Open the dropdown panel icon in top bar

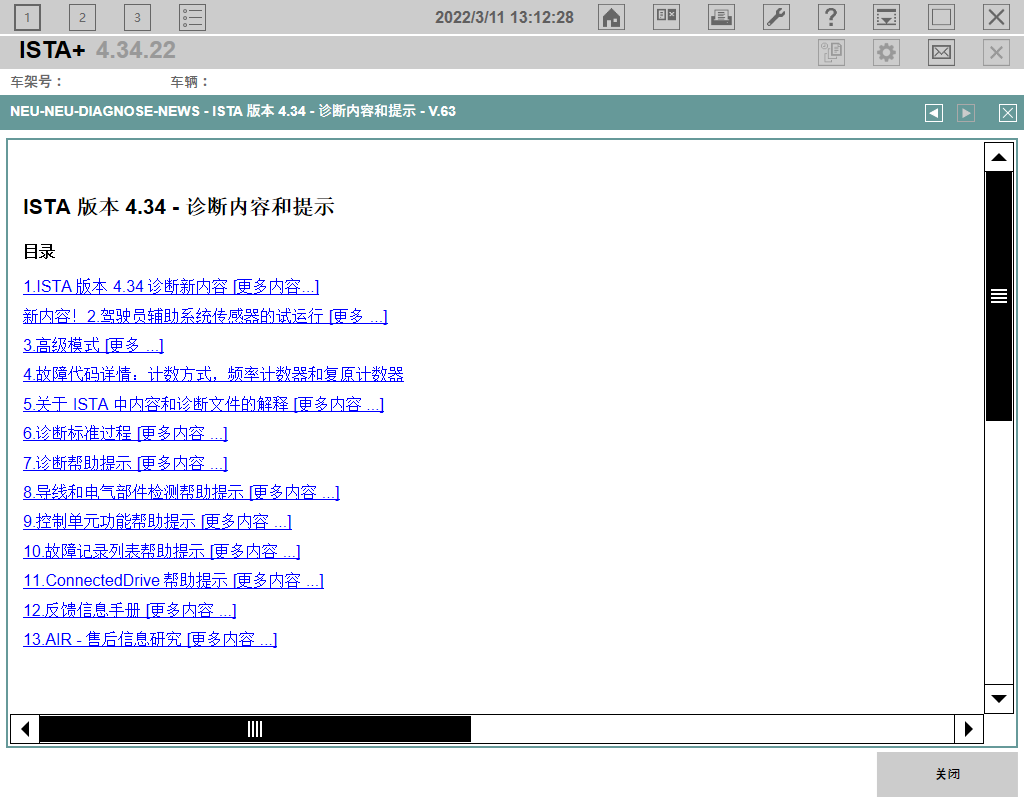[886, 18]
